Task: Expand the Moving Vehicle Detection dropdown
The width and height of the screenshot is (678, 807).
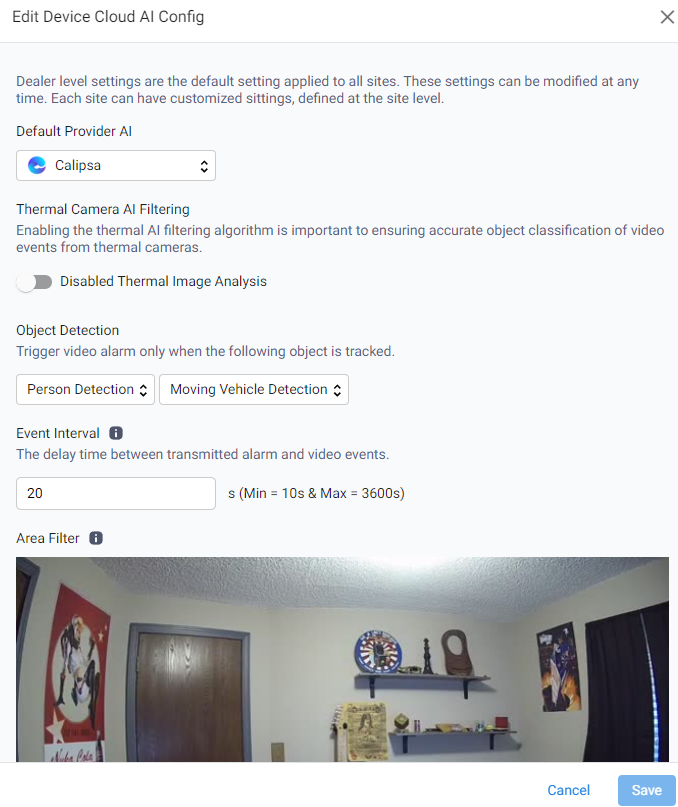Action: pyautogui.click(x=254, y=390)
